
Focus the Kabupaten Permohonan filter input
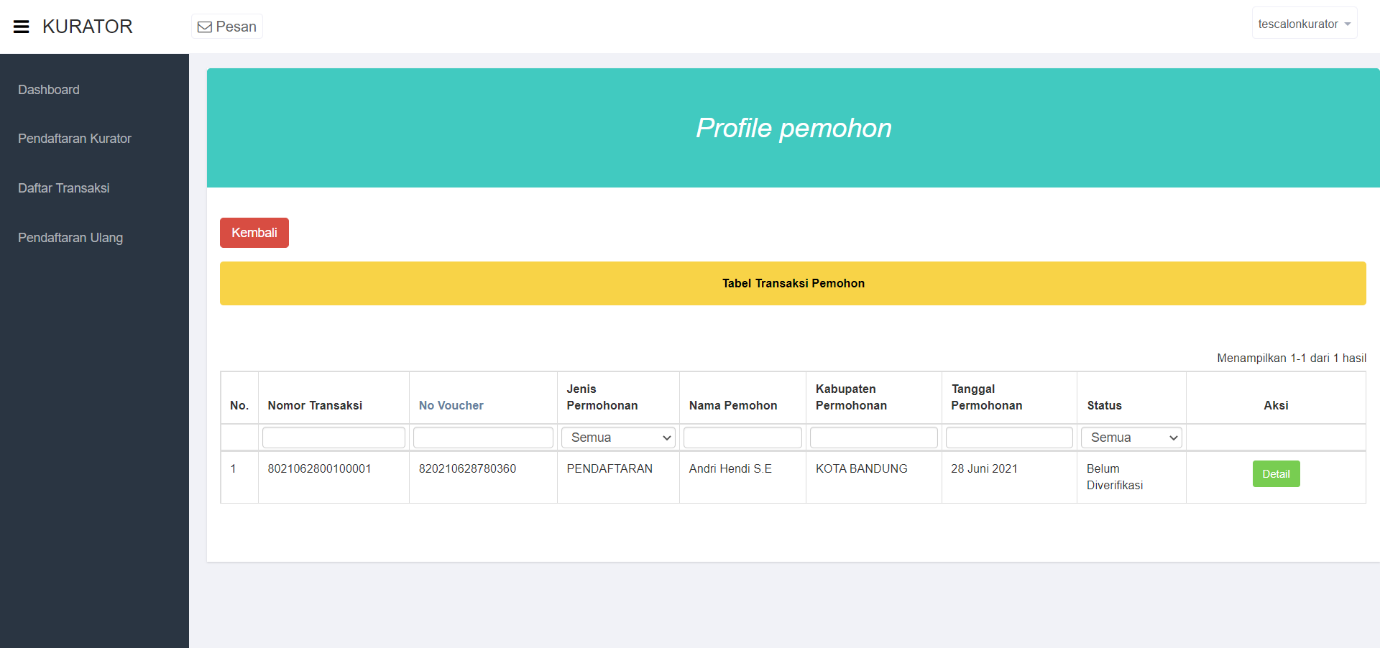pos(873,438)
